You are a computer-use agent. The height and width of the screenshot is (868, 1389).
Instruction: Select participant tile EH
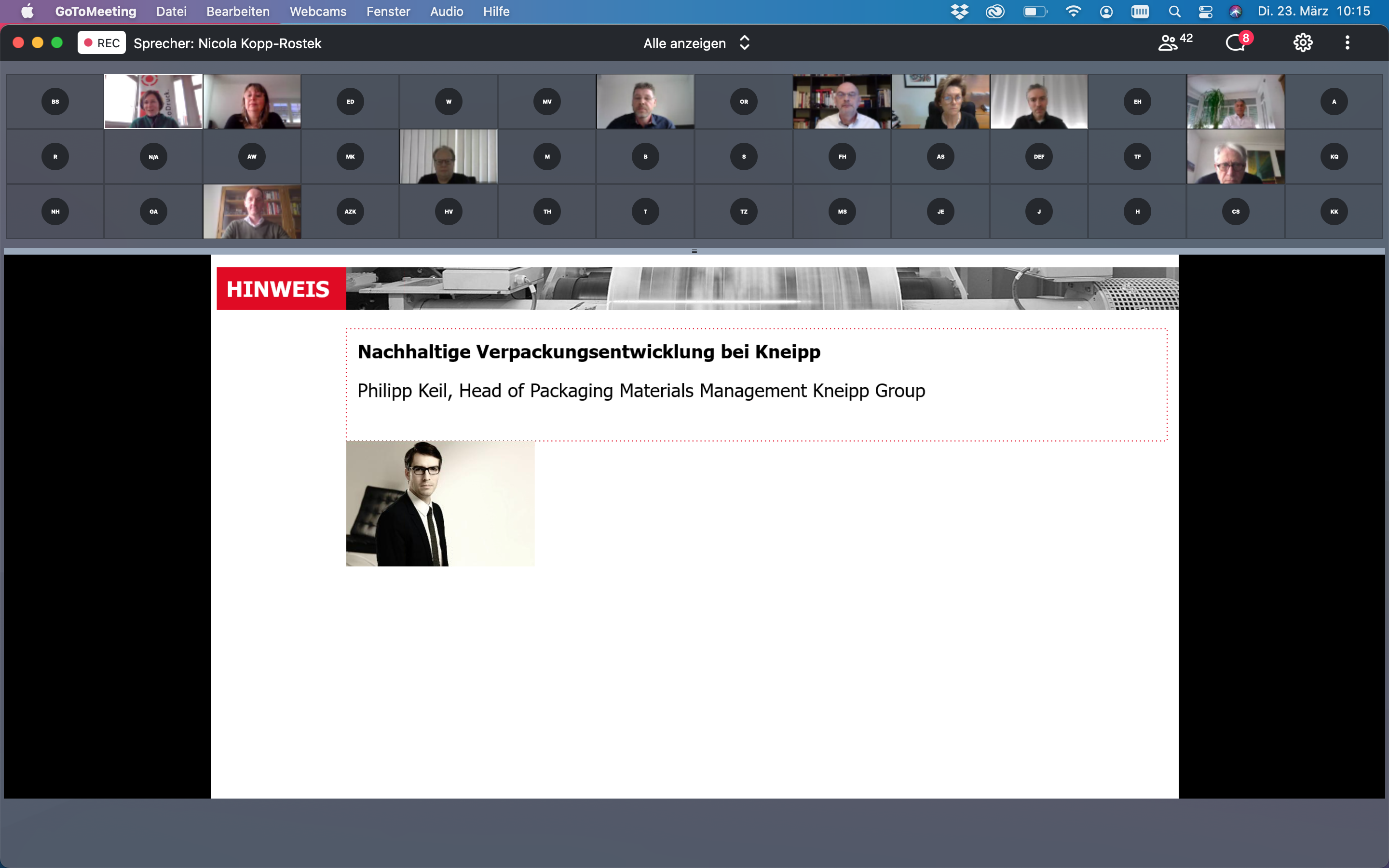click(1138, 102)
